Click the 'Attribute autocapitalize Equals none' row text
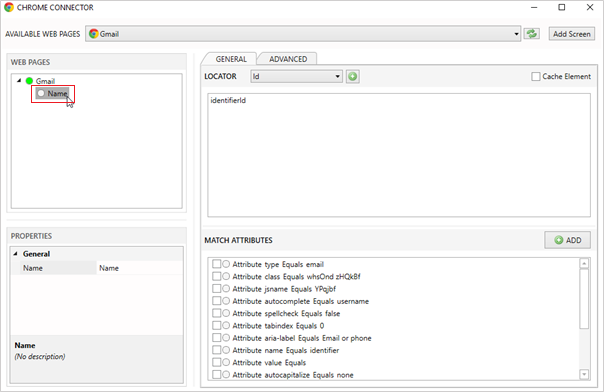 point(293,375)
